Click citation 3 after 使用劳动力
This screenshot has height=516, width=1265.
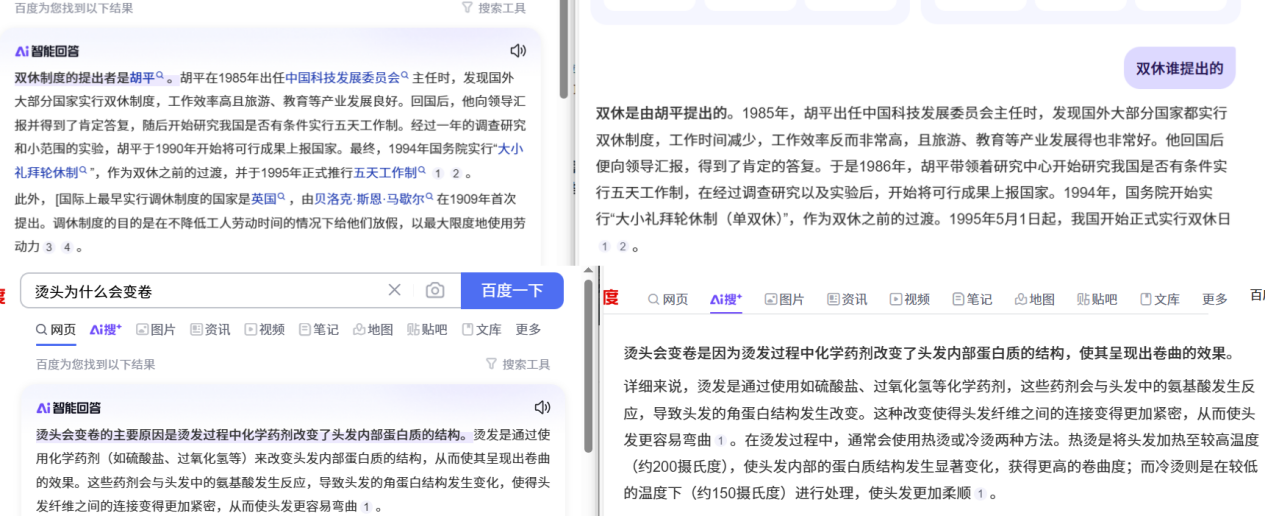(48, 247)
